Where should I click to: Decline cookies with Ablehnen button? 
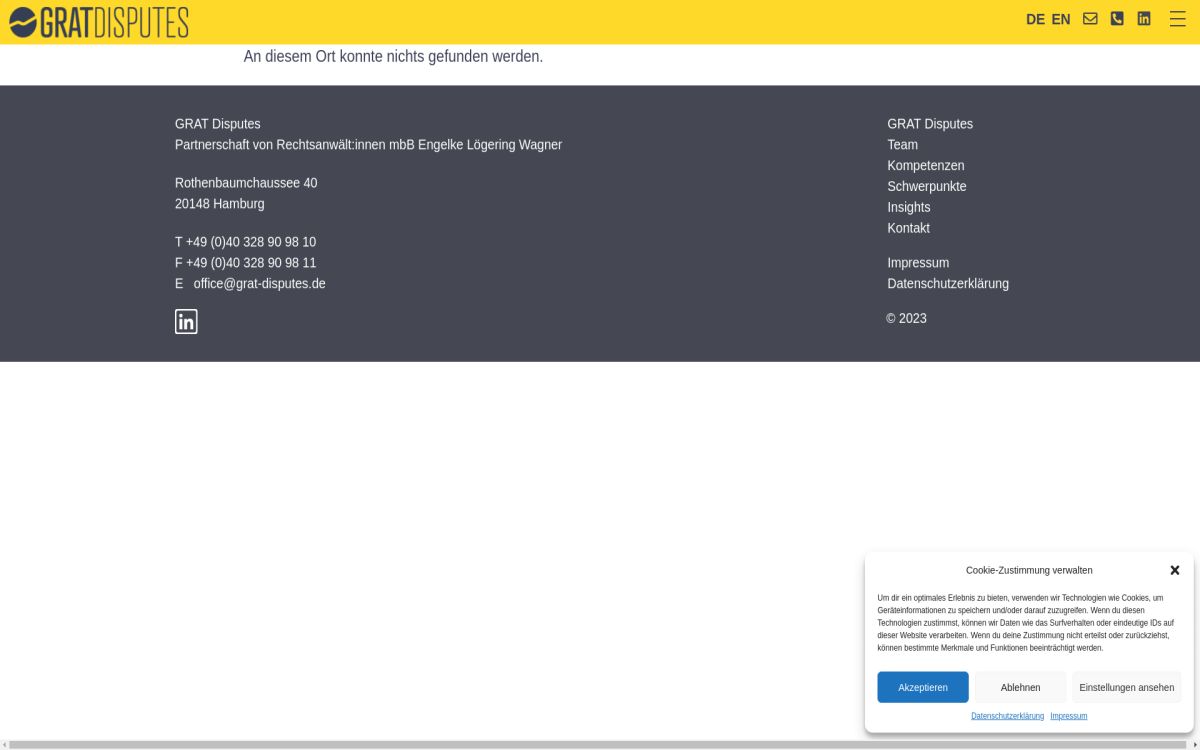(x=1020, y=687)
